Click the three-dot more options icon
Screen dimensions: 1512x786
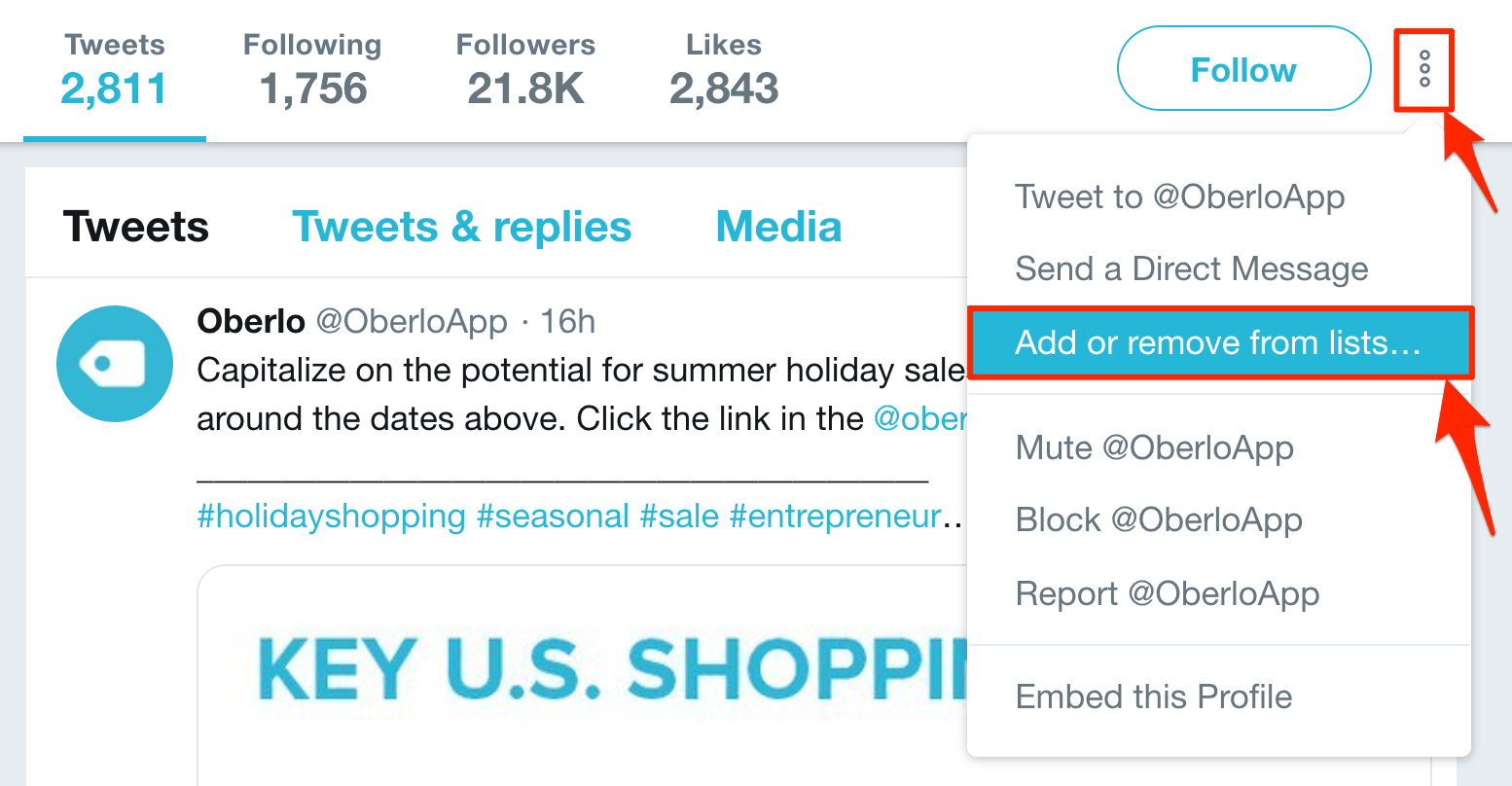(1424, 70)
